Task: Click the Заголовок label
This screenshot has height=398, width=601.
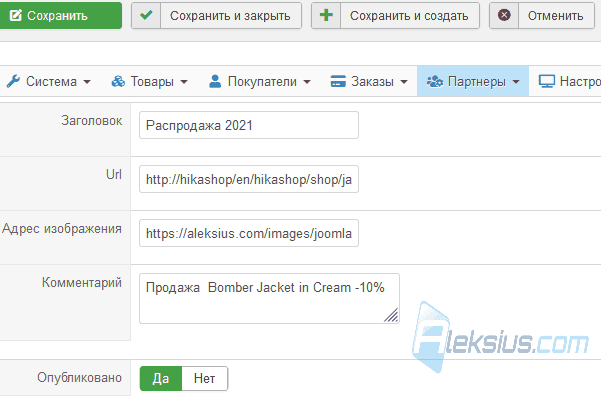Action: 92,121
